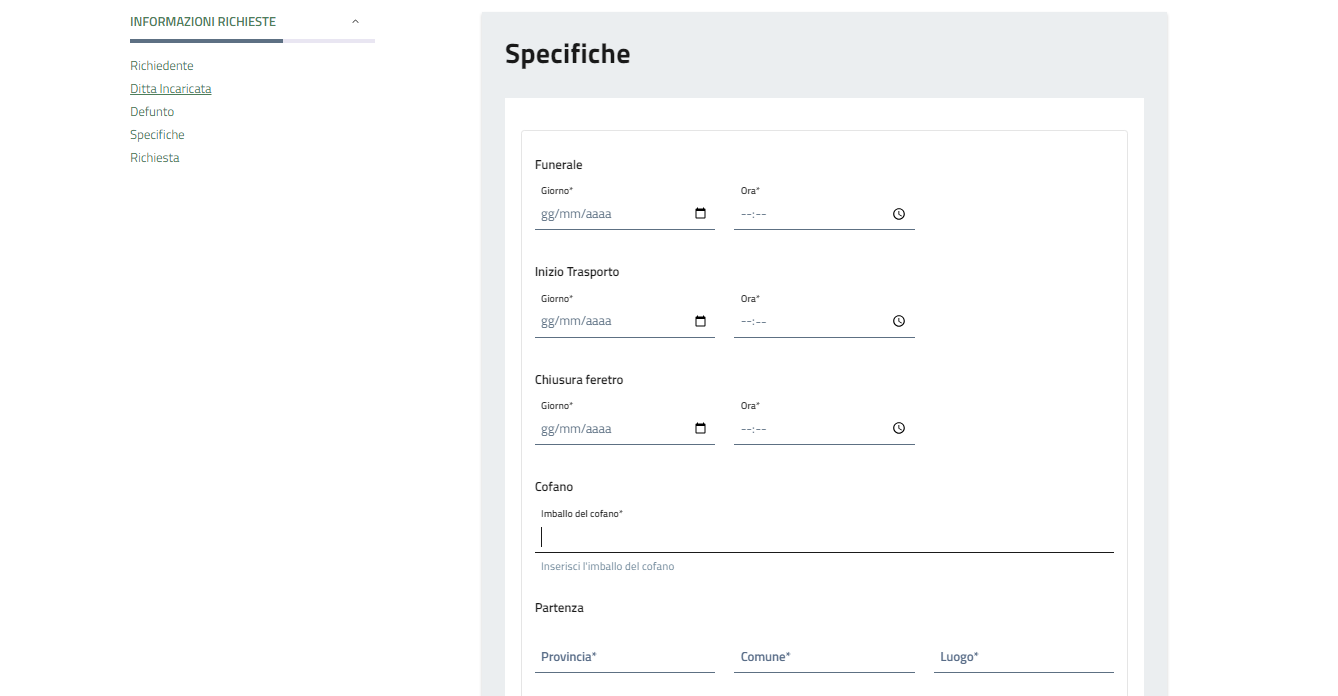Viewport: 1338px width, 696px height.
Task: Collapse the Informazioni Richieste section chevron
Action: click(x=355, y=21)
